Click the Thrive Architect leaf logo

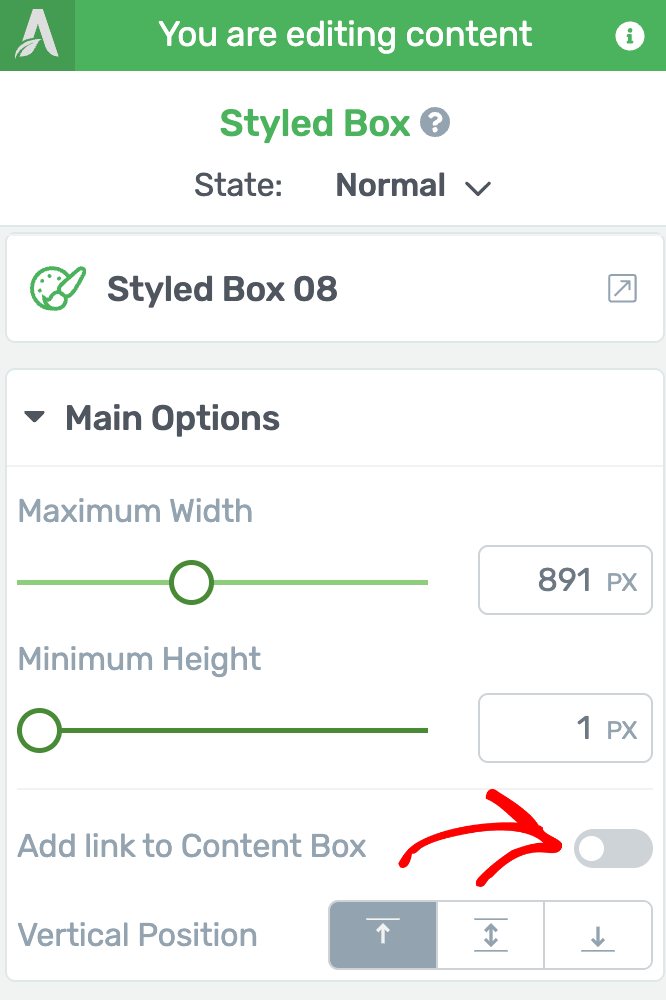click(x=37, y=34)
